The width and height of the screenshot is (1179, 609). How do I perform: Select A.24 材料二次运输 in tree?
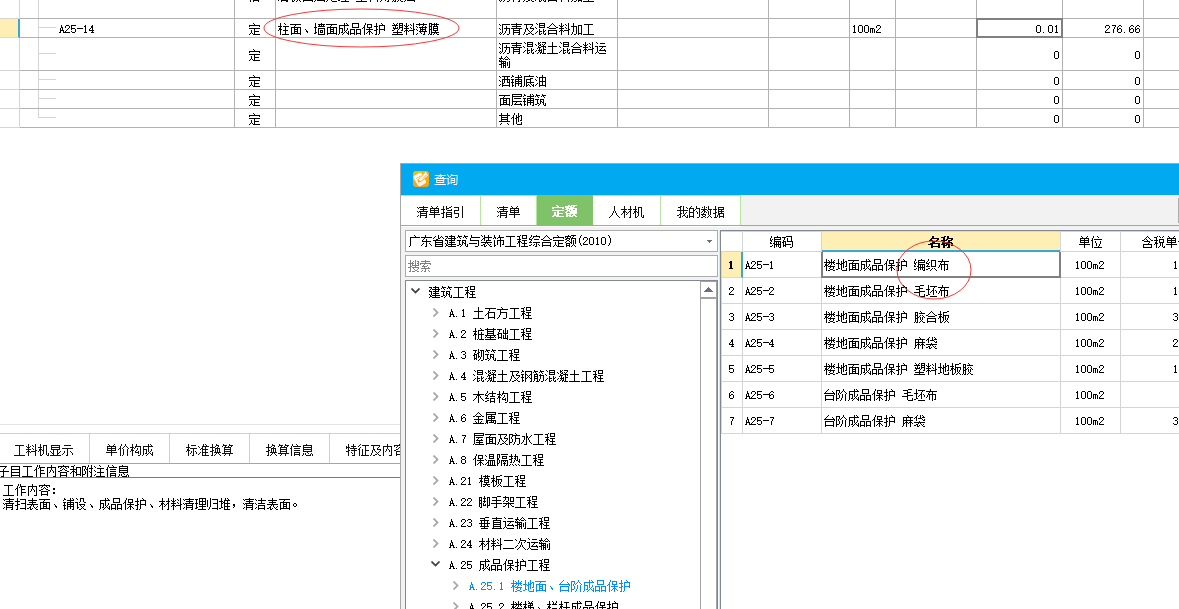tap(499, 544)
